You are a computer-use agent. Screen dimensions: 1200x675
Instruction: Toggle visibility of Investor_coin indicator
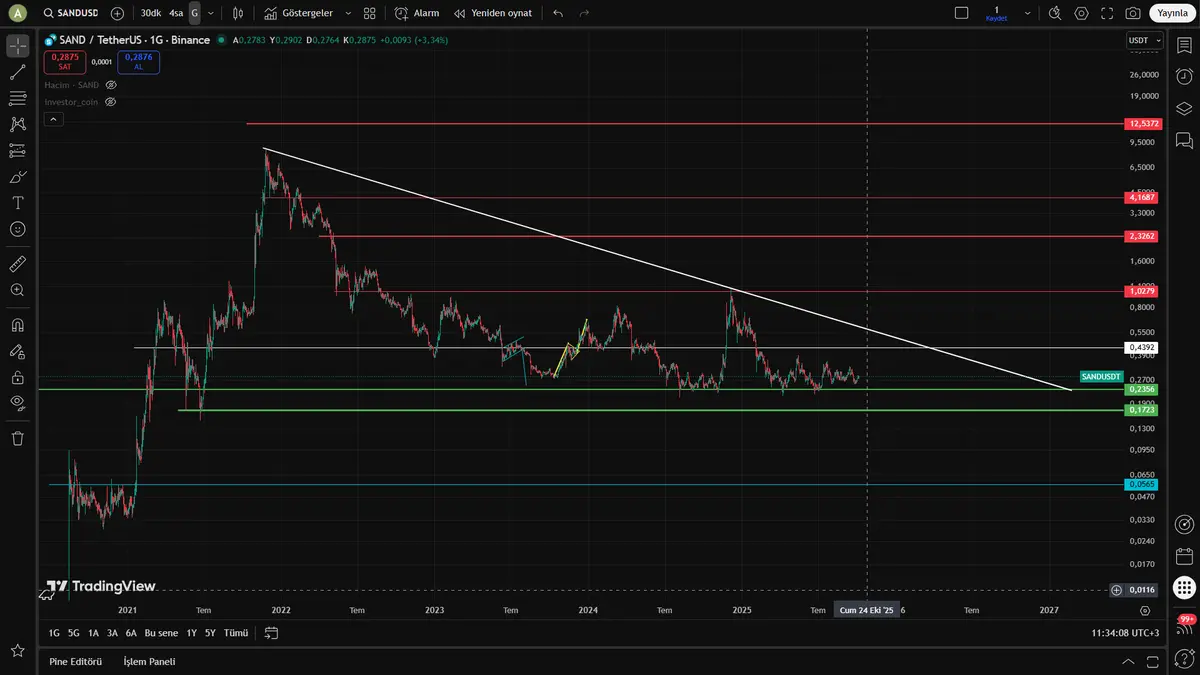coord(111,102)
